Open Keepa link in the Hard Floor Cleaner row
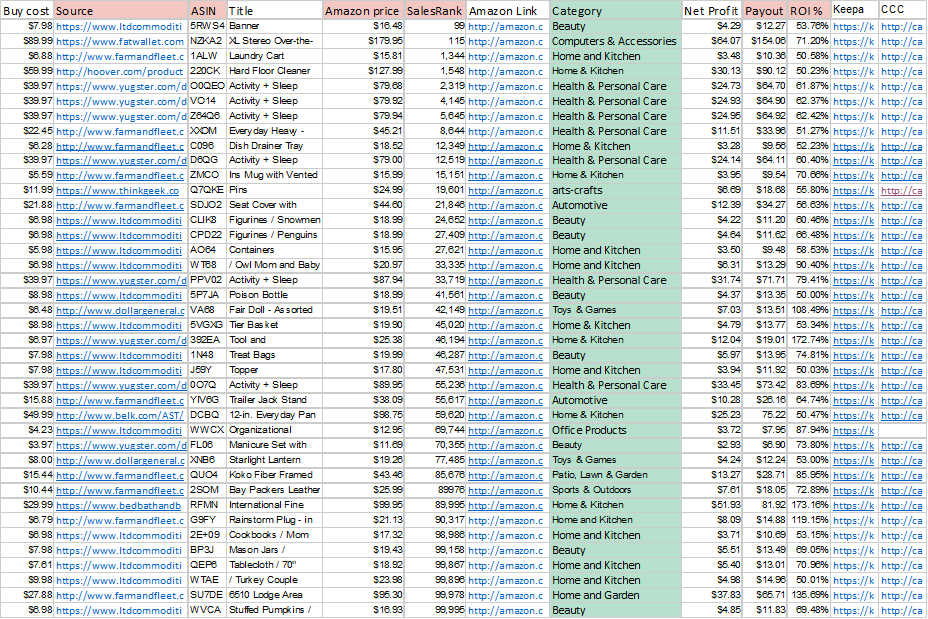The height and width of the screenshot is (619, 928). click(x=853, y=72)
